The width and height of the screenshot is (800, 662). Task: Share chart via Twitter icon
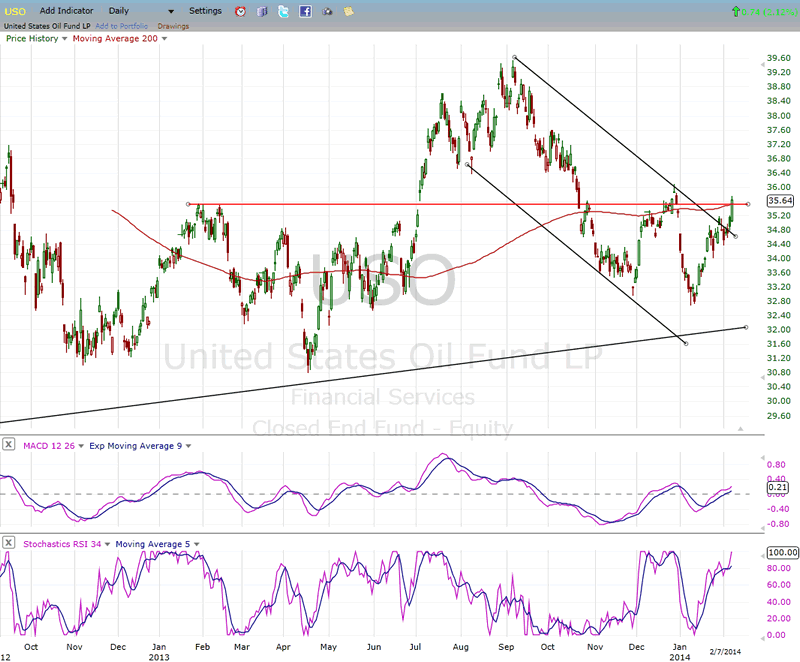[x=284, y=11]
